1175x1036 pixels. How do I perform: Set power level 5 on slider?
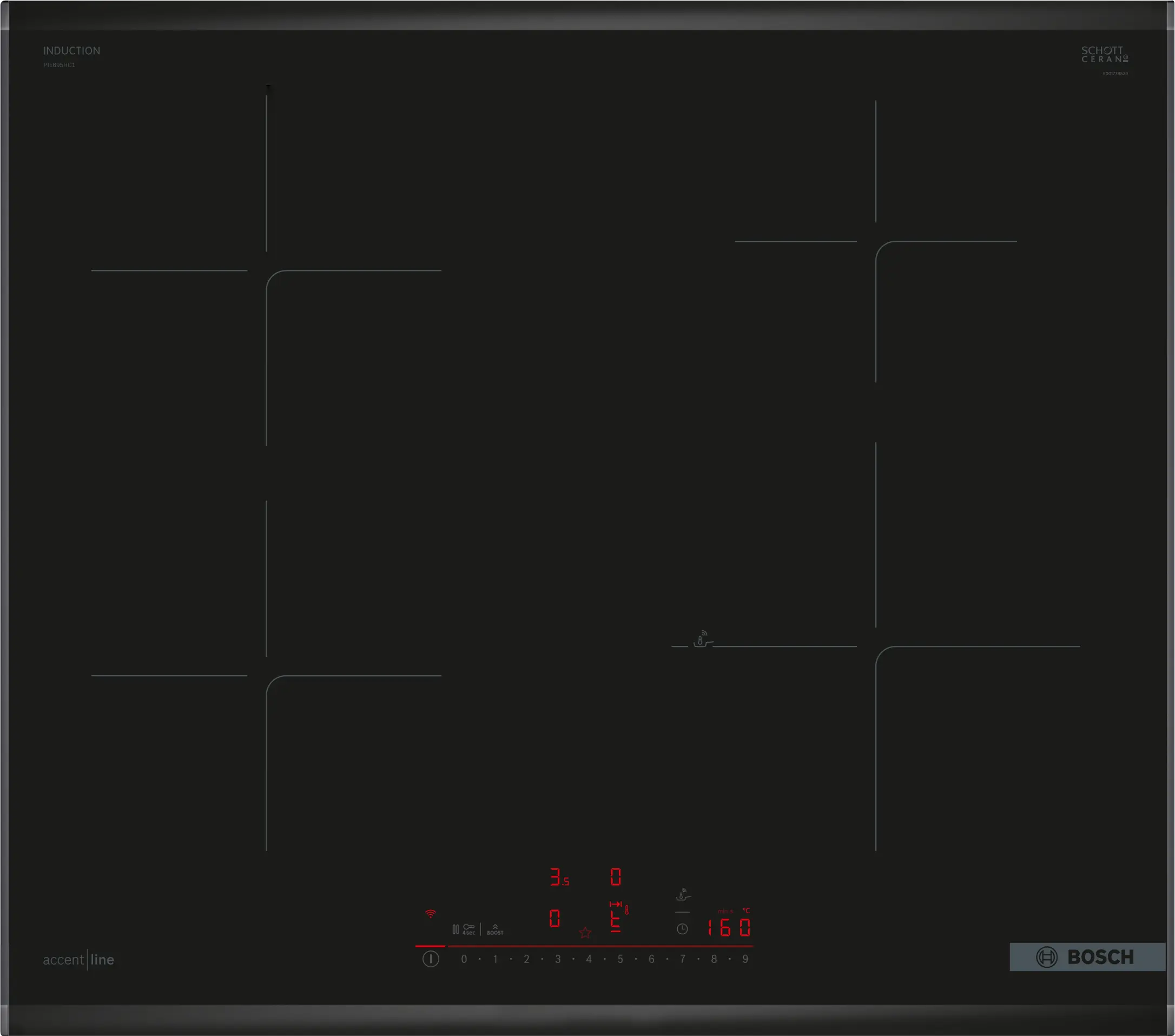[x=620, y=959]
